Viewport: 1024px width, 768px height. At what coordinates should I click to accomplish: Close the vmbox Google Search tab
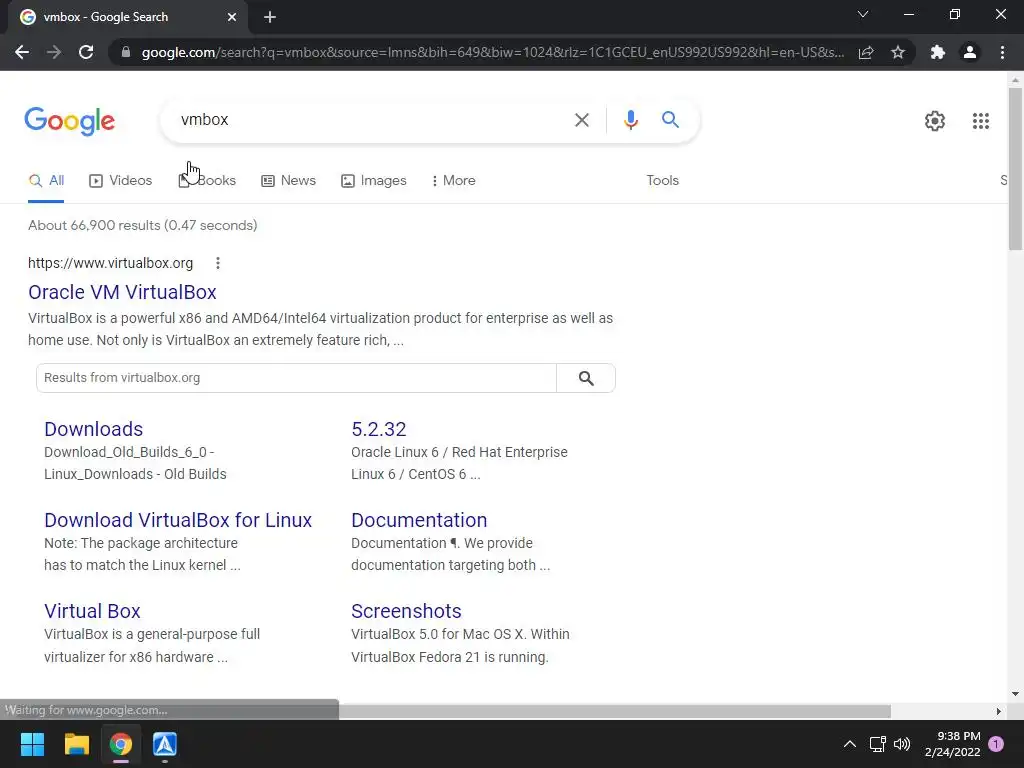click(232, 17)
